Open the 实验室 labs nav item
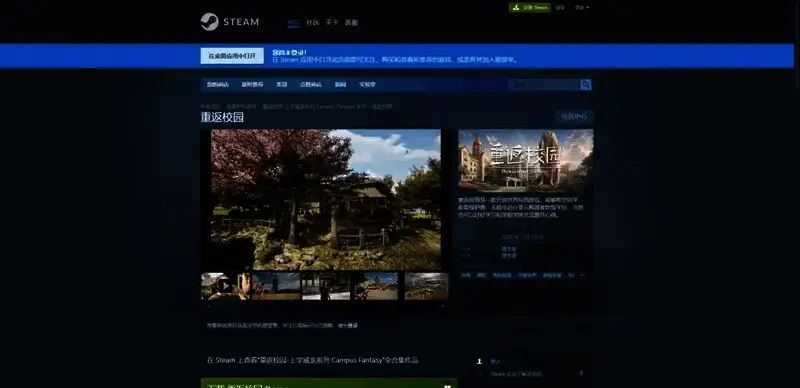Image resolution: width=800 pixels, height=388 pixels. click(x=367, y=85)
